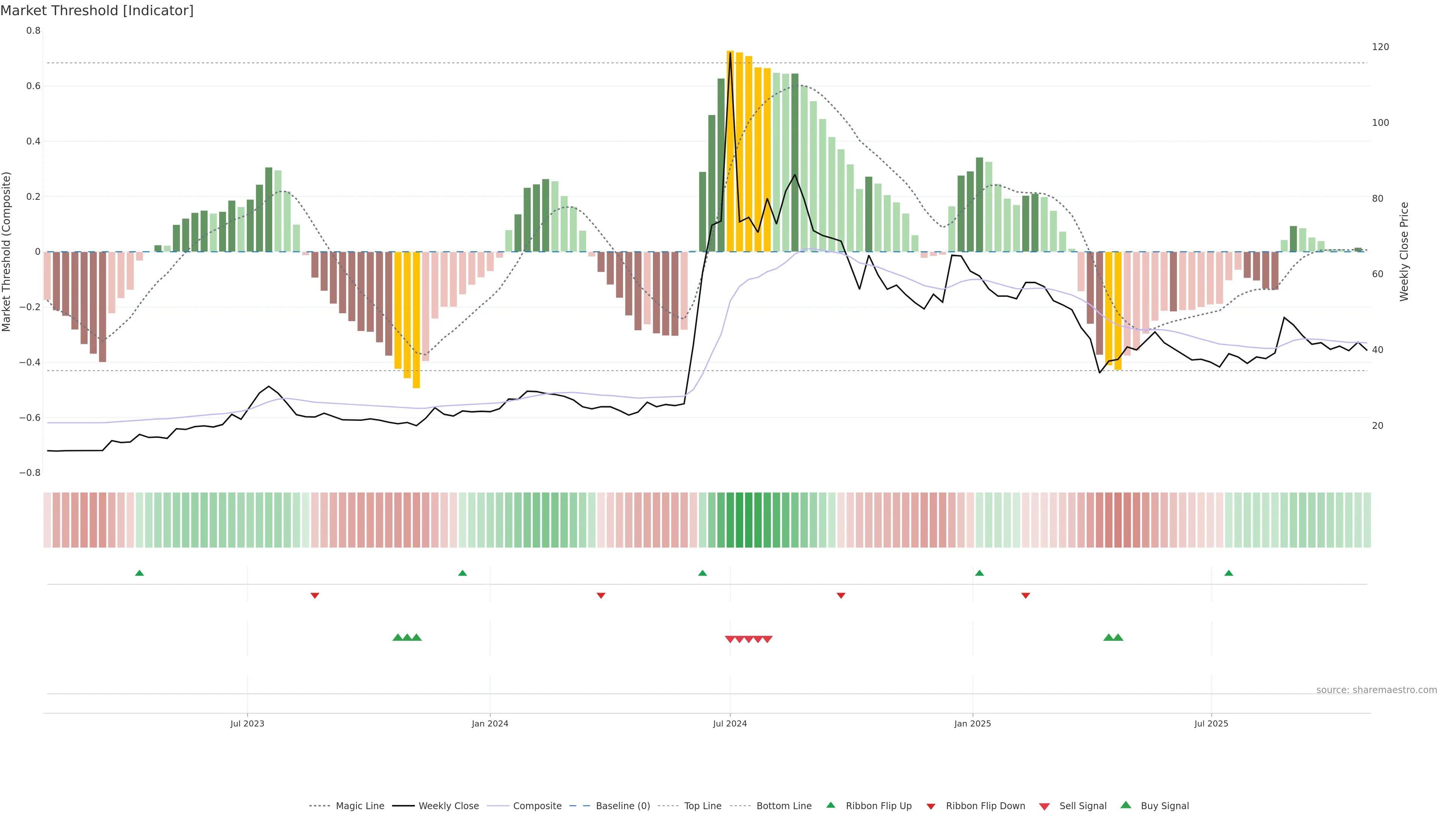Screen dimensions: 1456x819
Task: Toggle the Top Line legend entry
Action: [703, 806]
